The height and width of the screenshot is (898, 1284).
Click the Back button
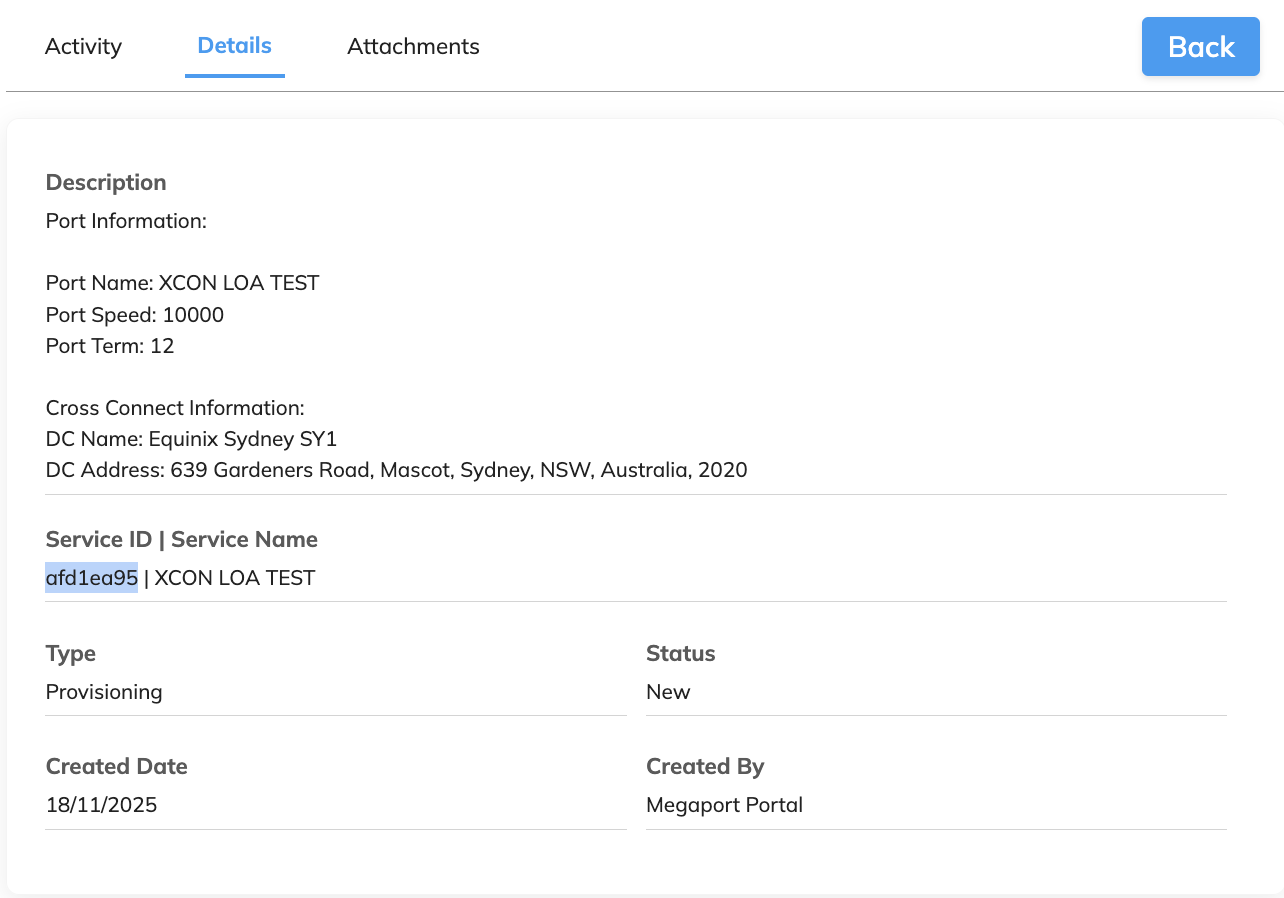[x=1200, y=46]
